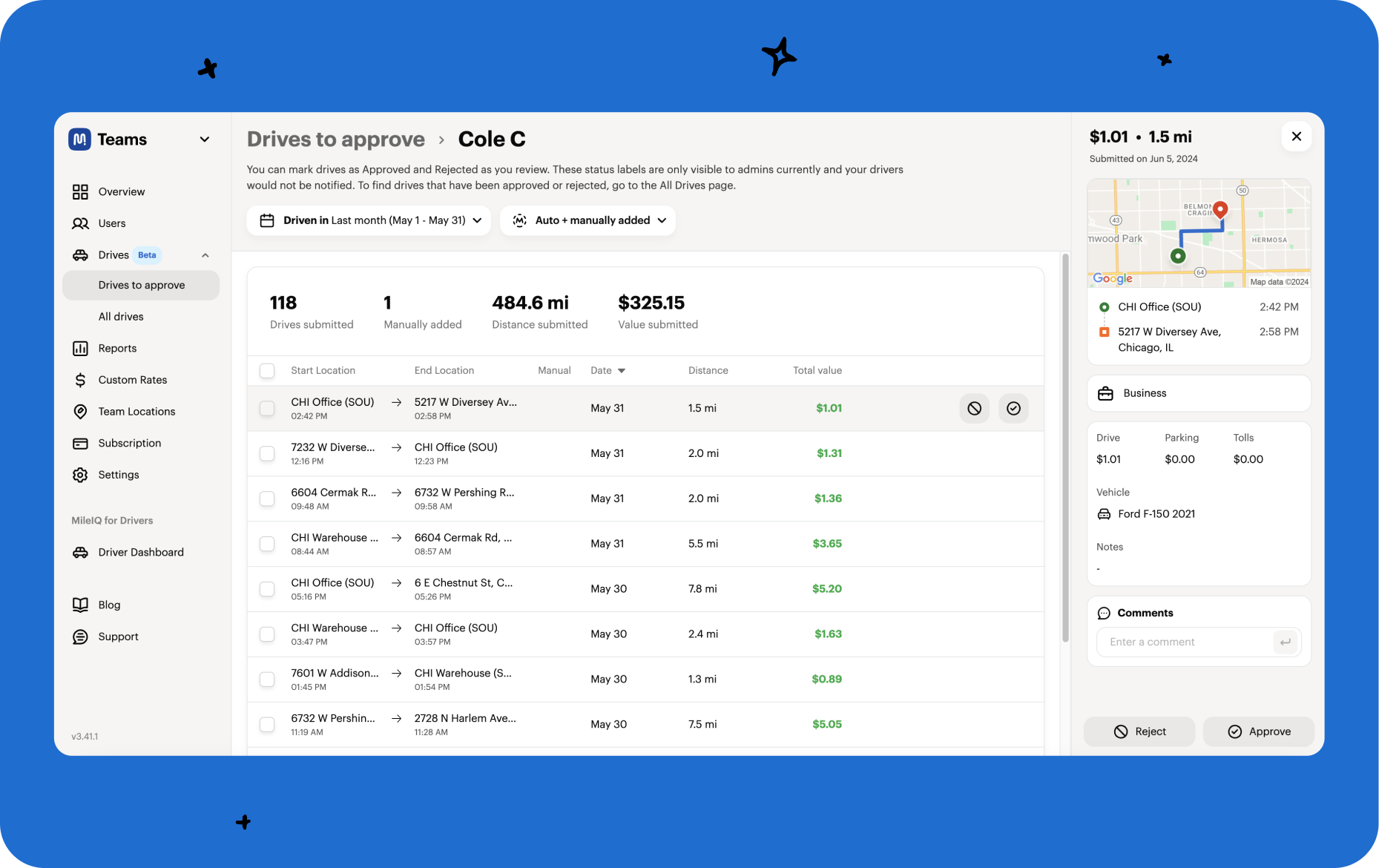Click the calendar icon in date filter
The height and width of the screenshot is (868, 1379).
[267, 220]
